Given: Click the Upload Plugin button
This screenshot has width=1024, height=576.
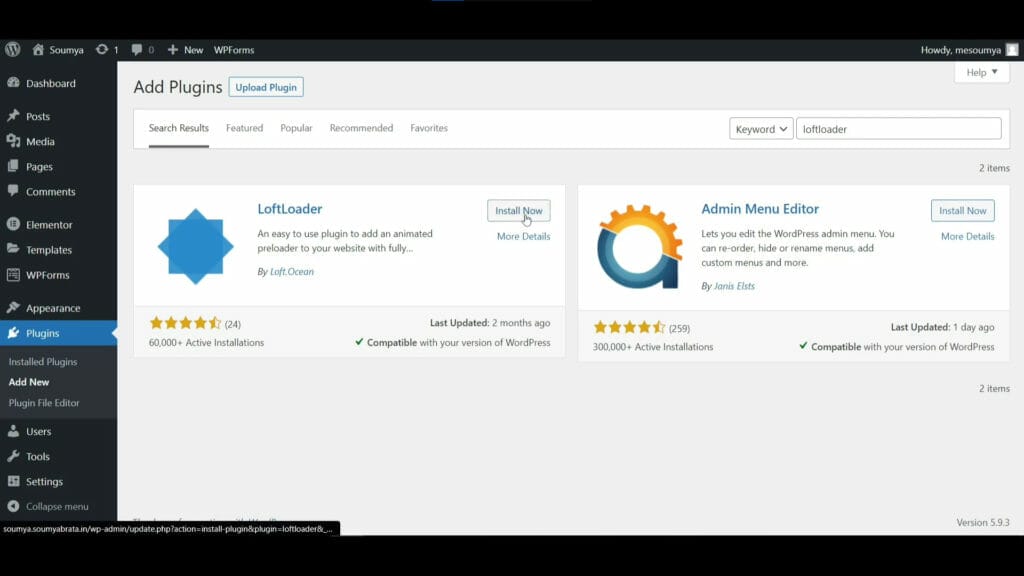Looking at the screenshot, I should 266,87.
